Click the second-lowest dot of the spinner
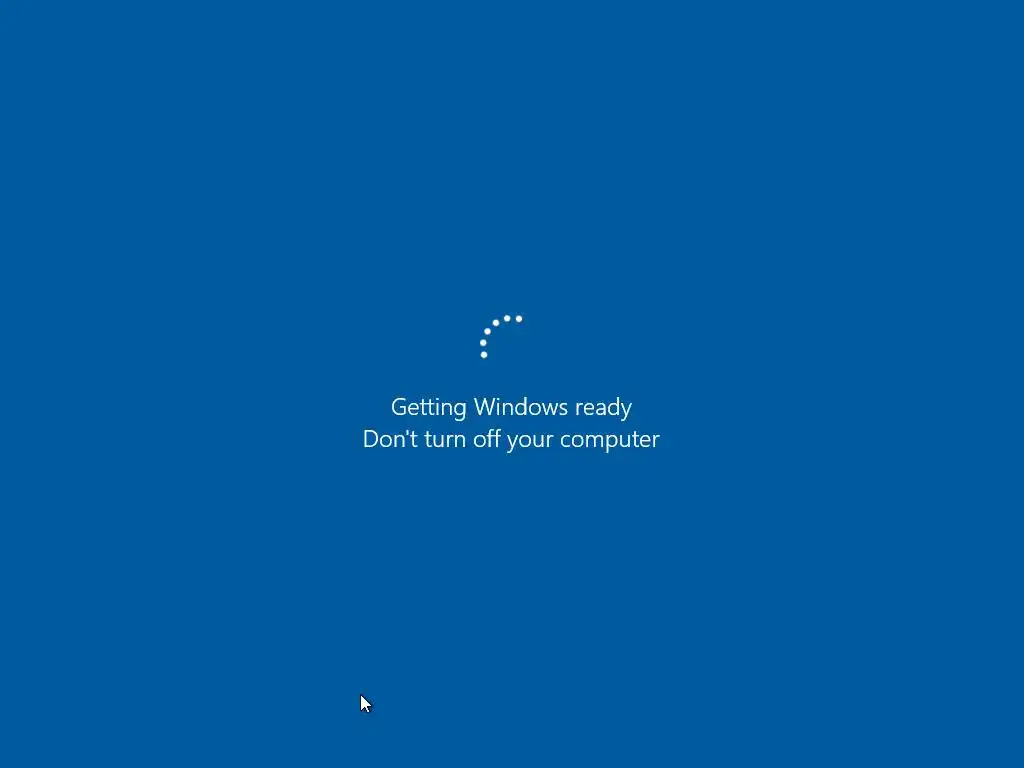Image resolution: width=1024 pixels, height=768 pixels. [483, 343]
